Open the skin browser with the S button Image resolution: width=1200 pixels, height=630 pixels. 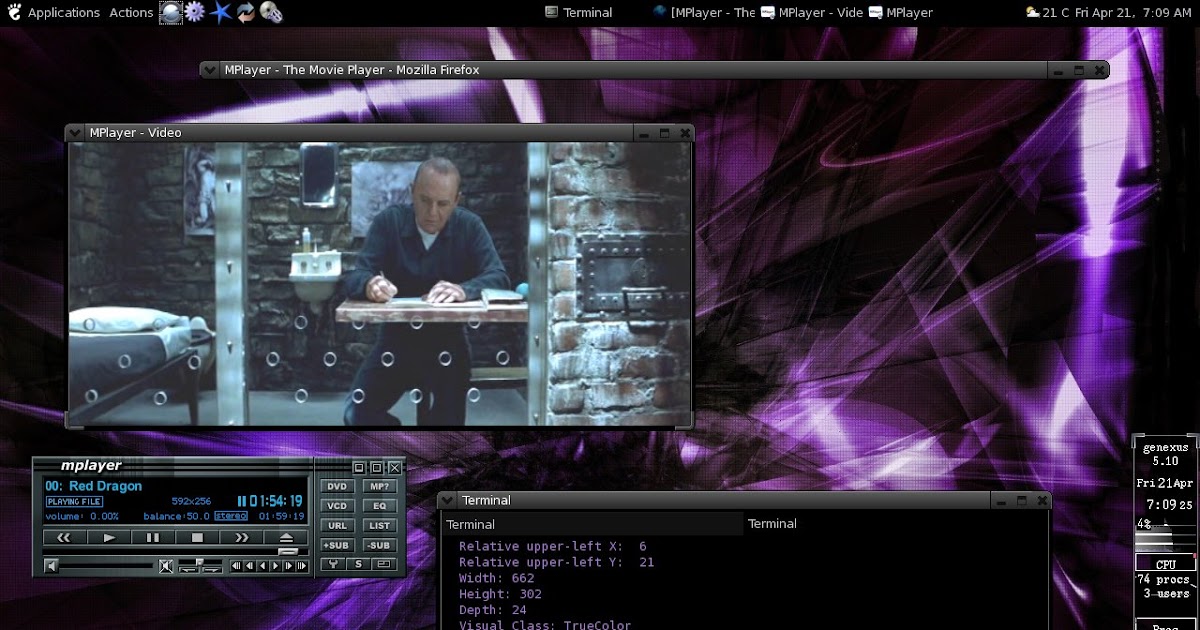(358, 564)
